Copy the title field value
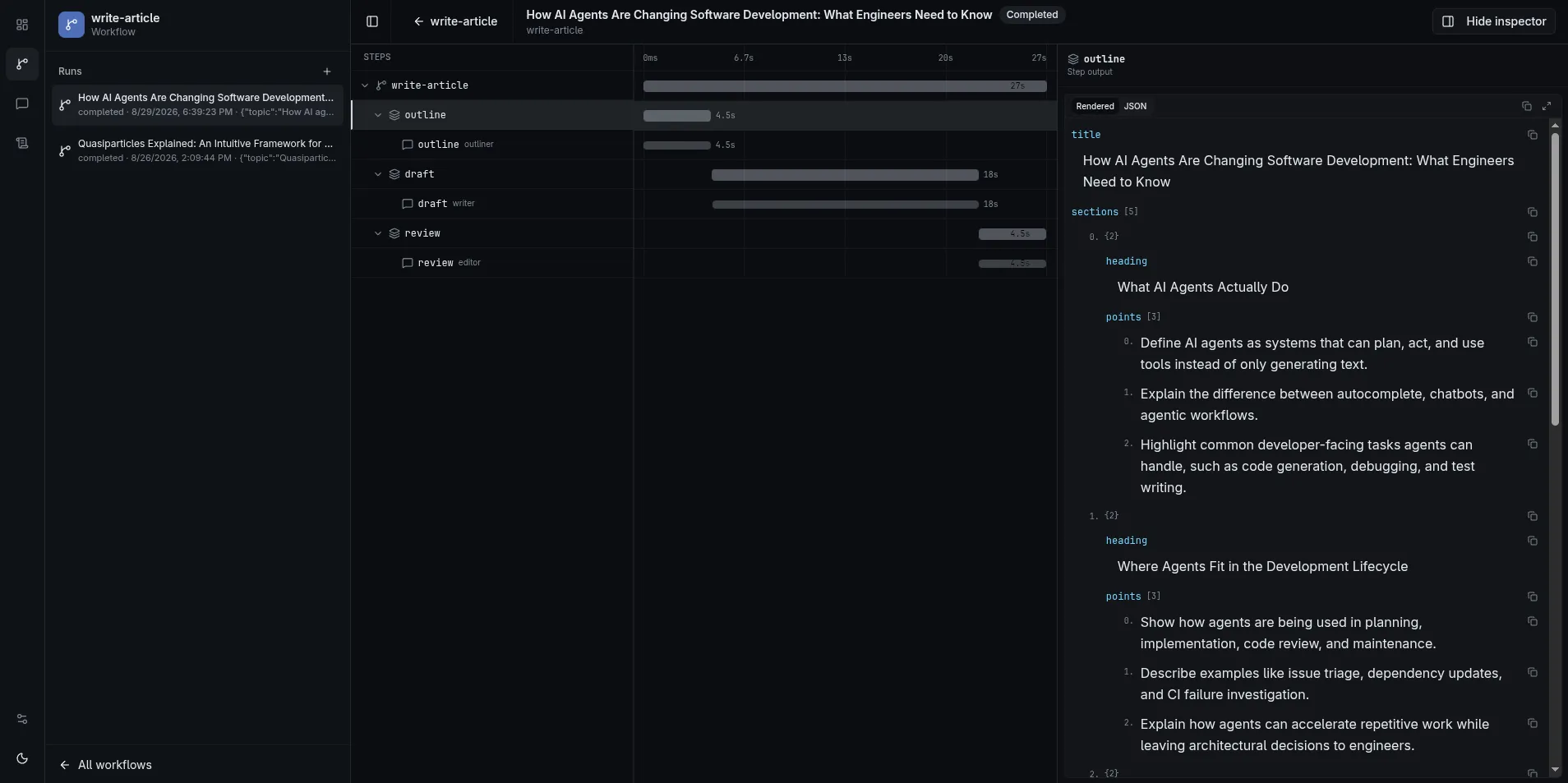The height and width of the screenshot is (783, 1568). (x=1533, y=135)
